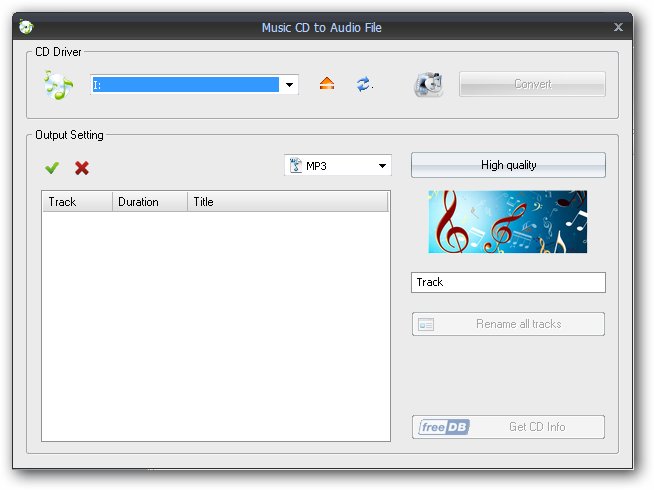Click the freeDB logo
The height and width of the screenshot is (490, 654).
(444, 427)
